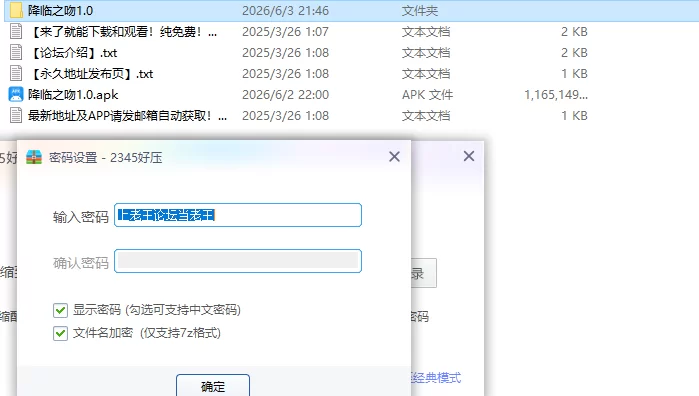699x396 pixels.
Task: Click the date 2026/6/2 22:00
Action: point(285,95)
